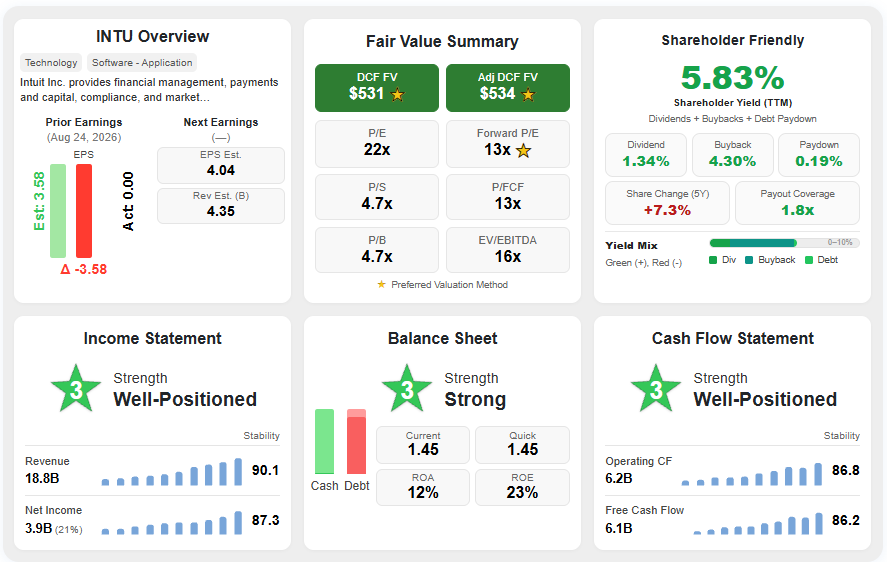Click the Intuit Inc. company description text
Viewport: 887px width, 562px height.
click(149, 89)
